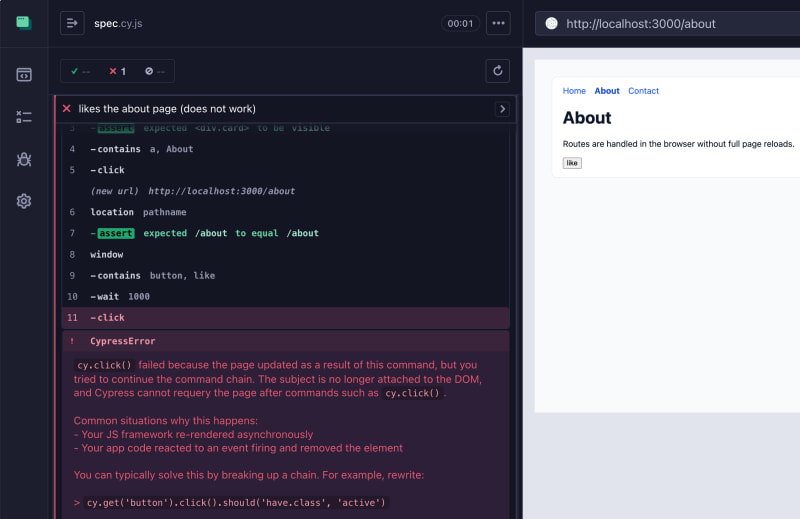Viewport: 800px width, 519px height.
Task: Click the 00:01 test duration
Action: pos(460,23)
